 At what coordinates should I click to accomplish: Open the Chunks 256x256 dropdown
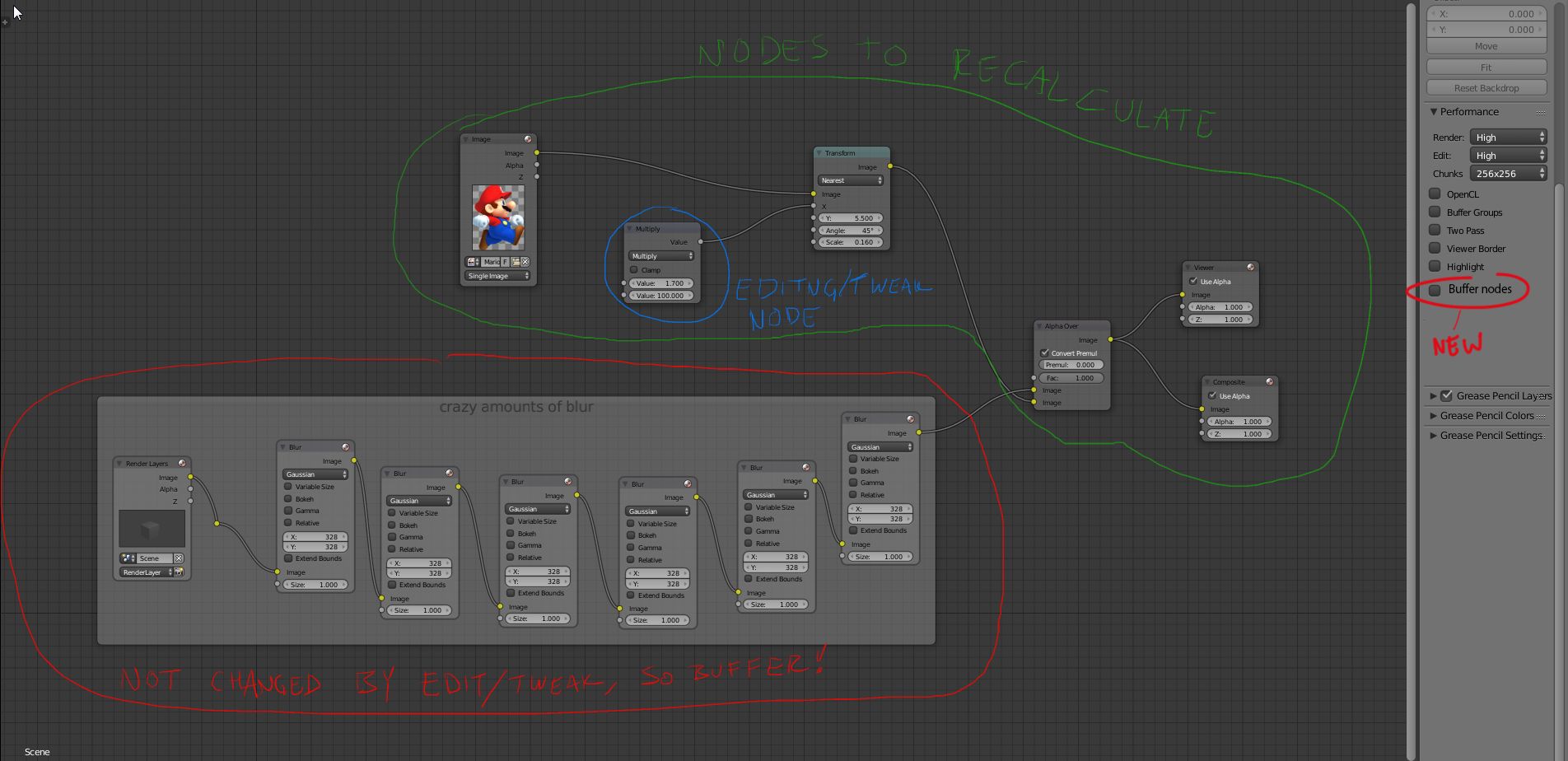1508,174
